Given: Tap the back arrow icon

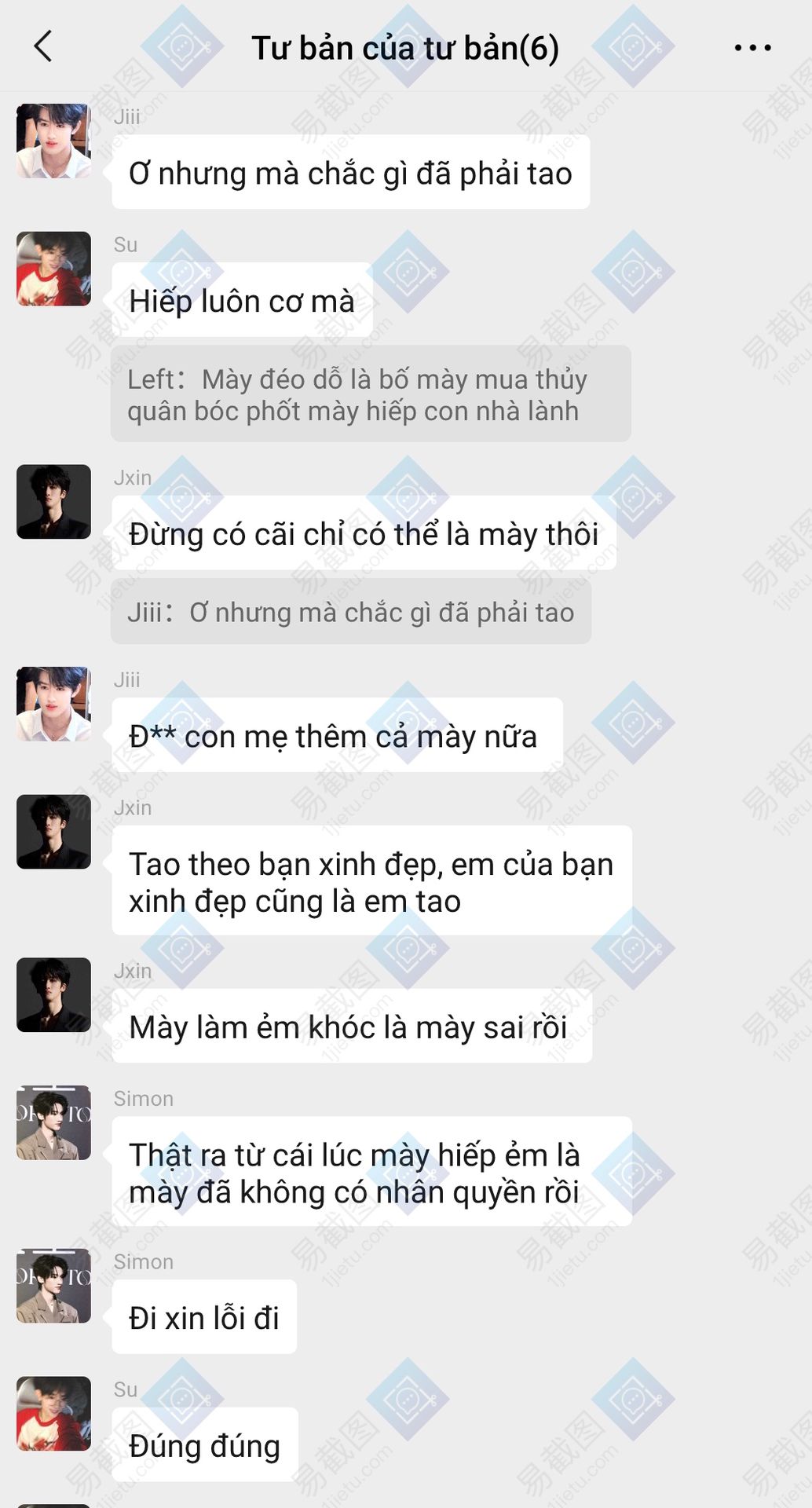Looking at the screenshot, I should click(44, 46).
